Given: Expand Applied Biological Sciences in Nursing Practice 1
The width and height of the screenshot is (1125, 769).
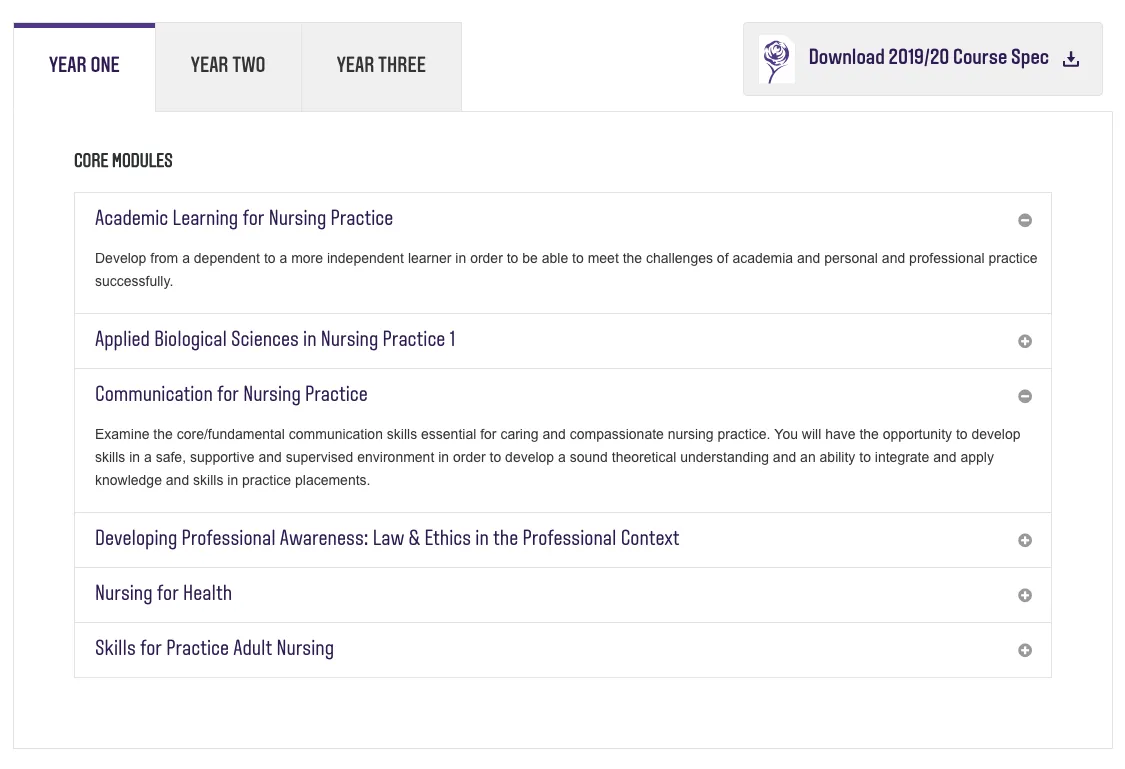Looking at the screenshot, I should [275, 340].
